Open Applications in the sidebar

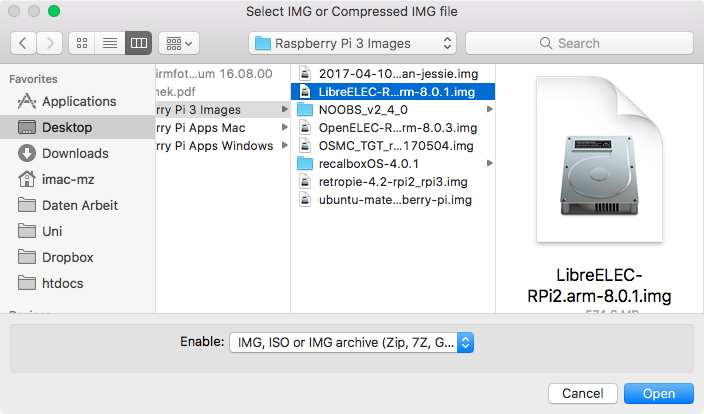(77, 101)
